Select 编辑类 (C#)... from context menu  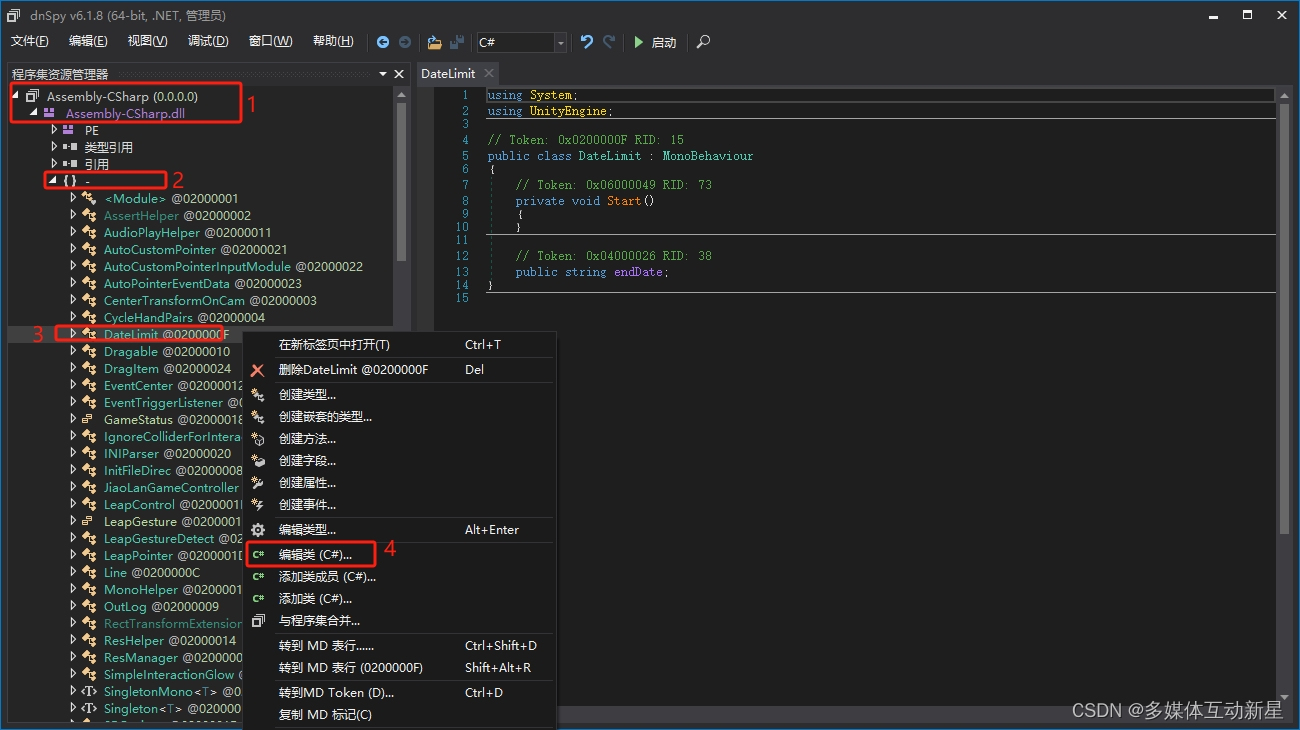coord(315,554)
